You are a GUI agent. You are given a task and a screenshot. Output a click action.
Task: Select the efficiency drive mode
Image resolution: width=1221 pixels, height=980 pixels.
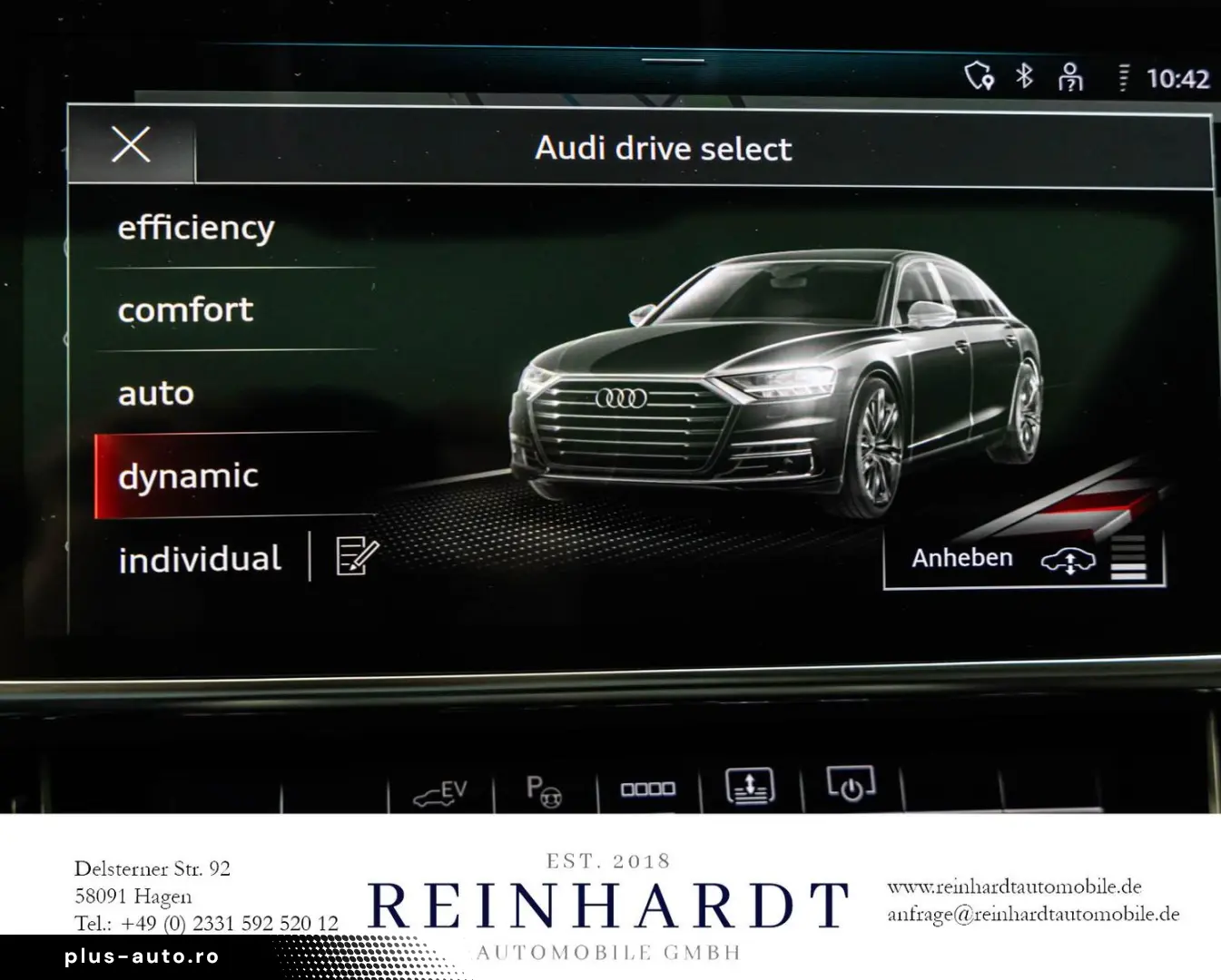click(195, 228)
